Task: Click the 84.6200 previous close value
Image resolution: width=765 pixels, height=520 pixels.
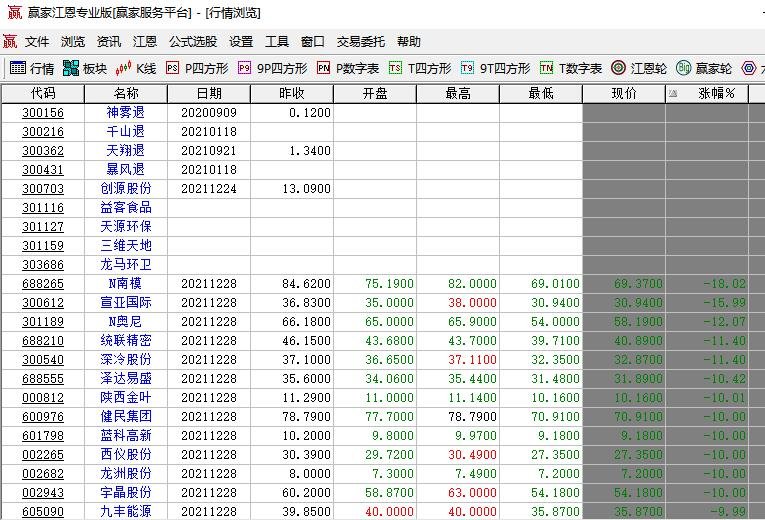Action: pos(306,284)
